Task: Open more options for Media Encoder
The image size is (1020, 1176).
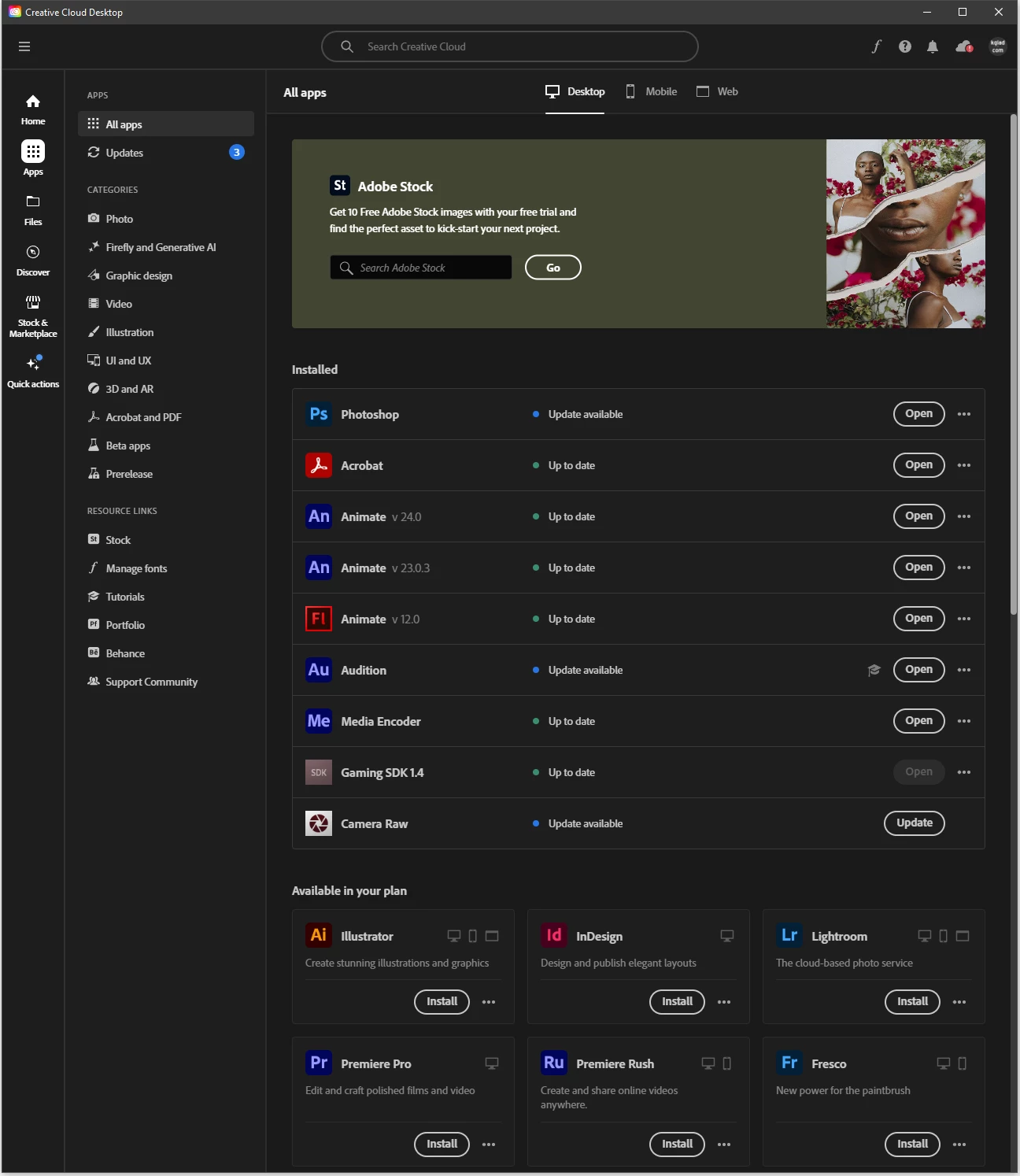Action: tap(964, 721)
